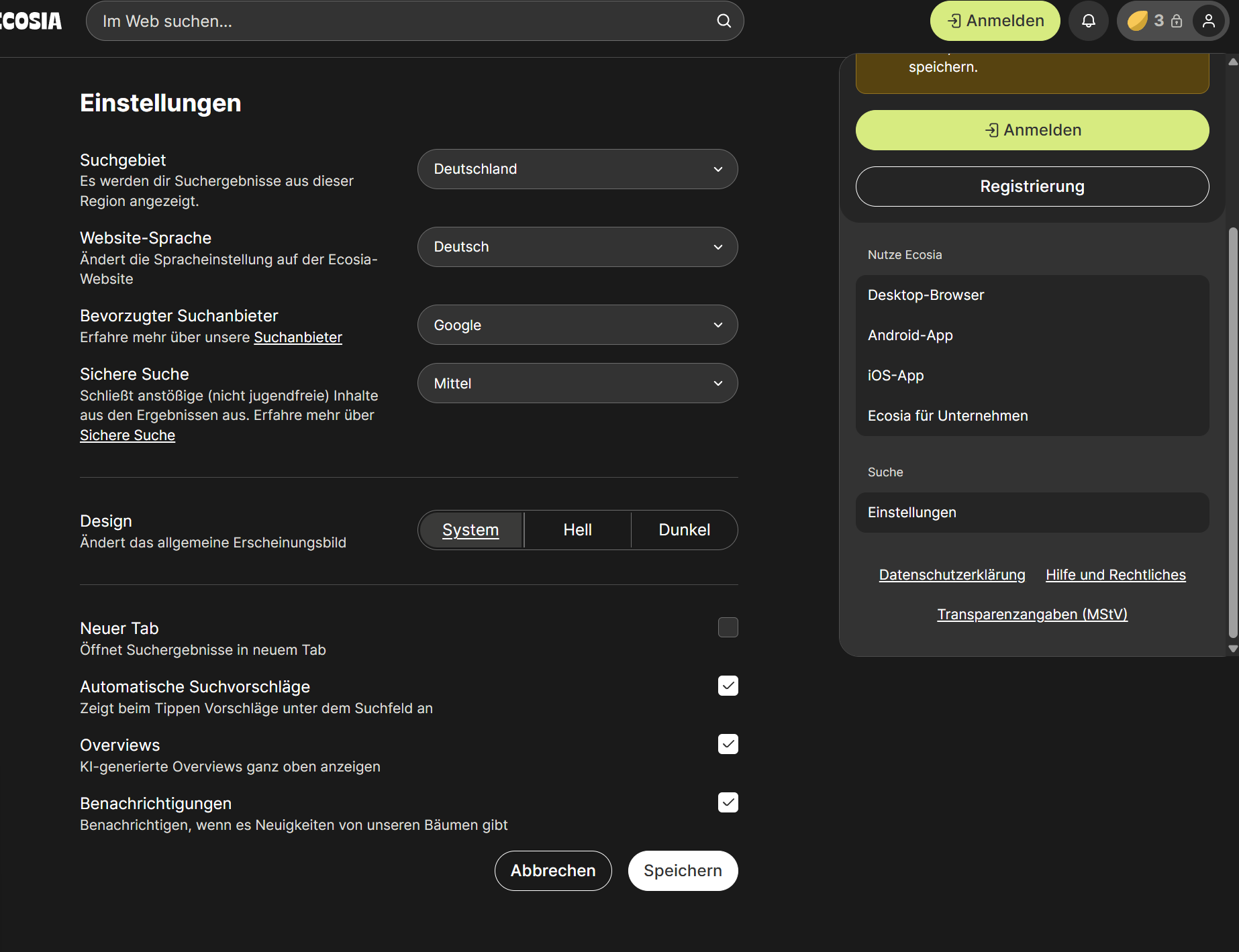Click the Speichern button
The width and height of the screenshot is (1239, 952).
(x=683, y=871)
